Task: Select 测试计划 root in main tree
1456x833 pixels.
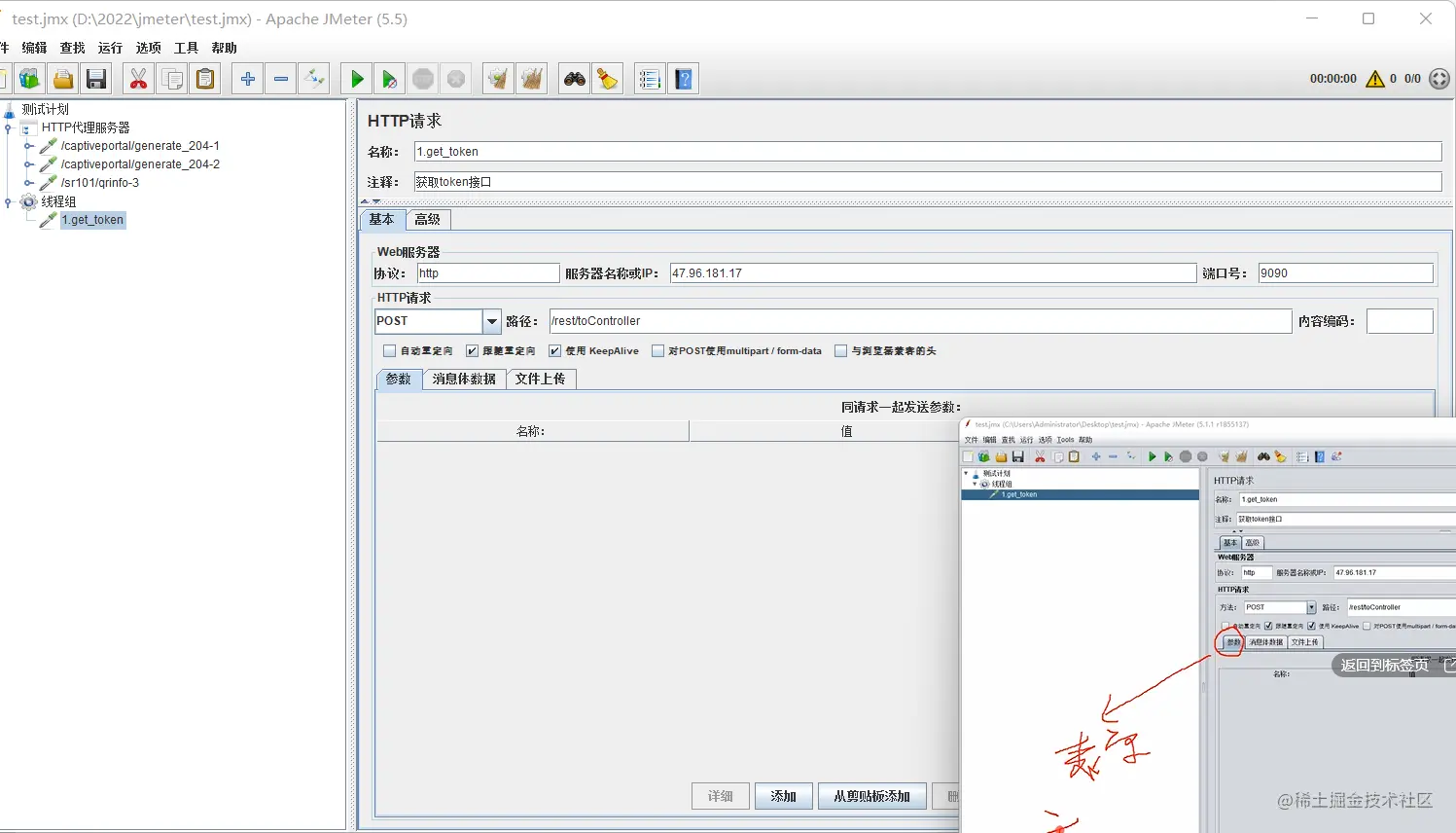Action: point(46,109)
